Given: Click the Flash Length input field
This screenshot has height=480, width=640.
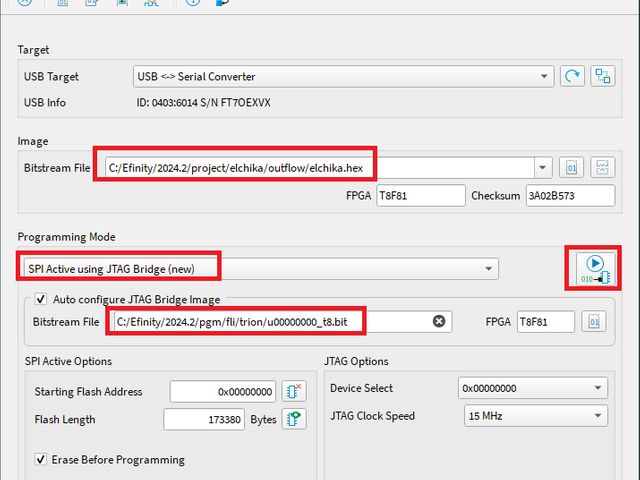Looking at the screenshot, I should [204, 419].
